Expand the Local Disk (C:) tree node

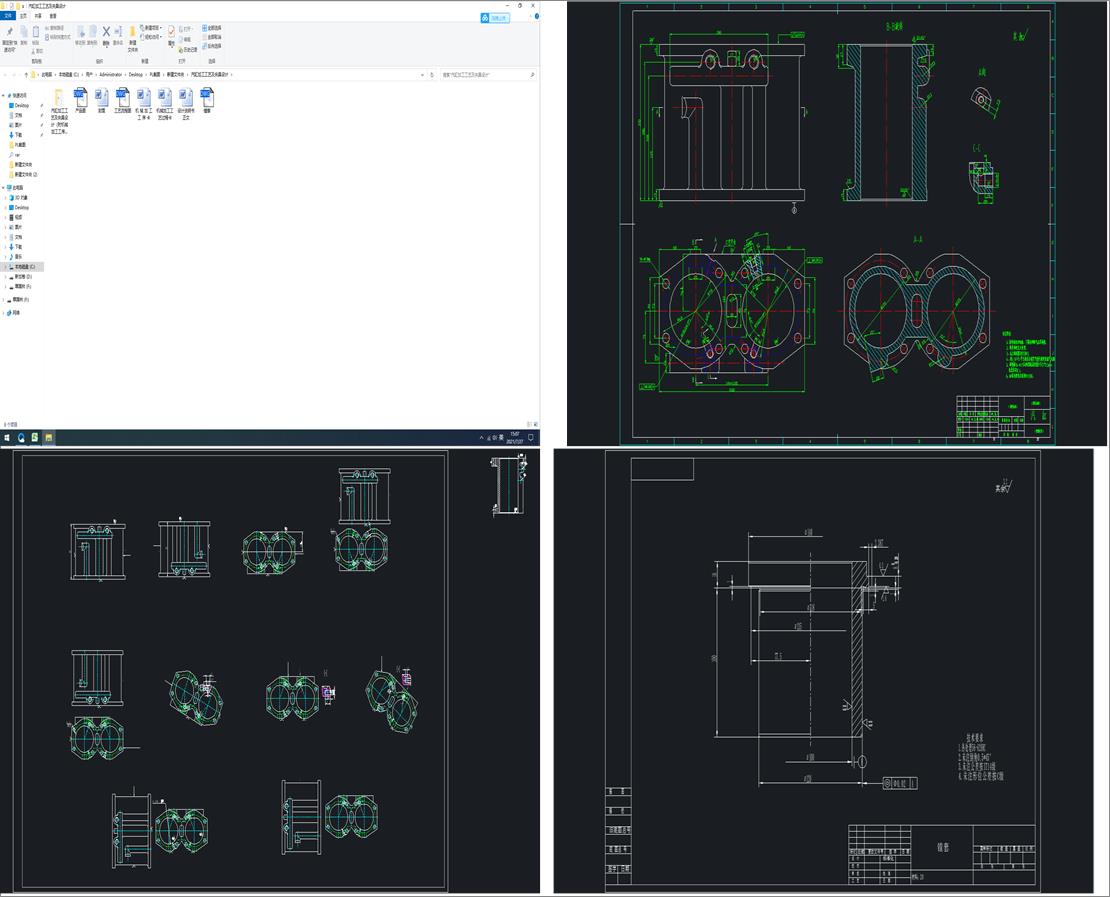[x=4, y=267]
